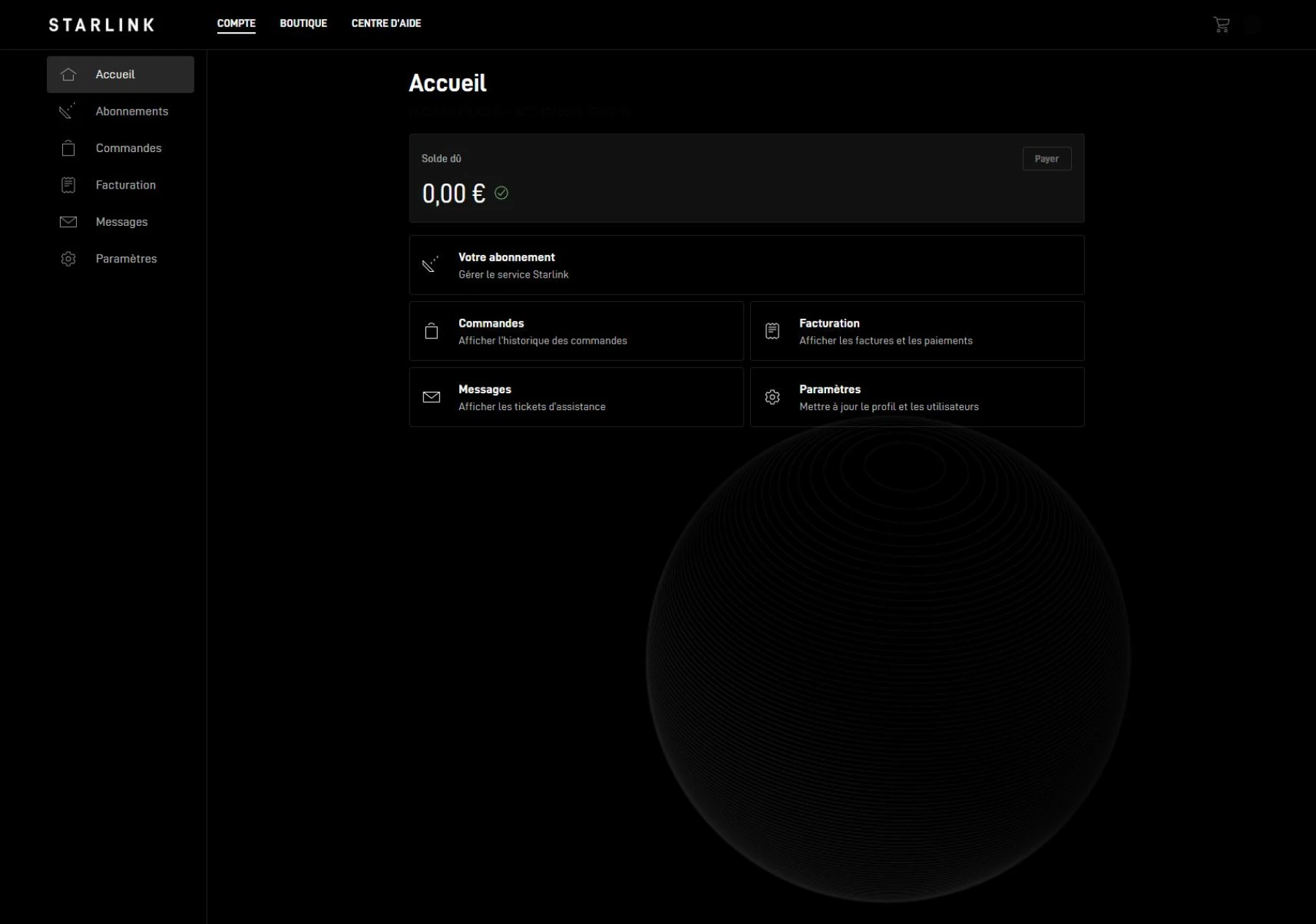Screen dimensions: 1316x924
Task: Go to Centre d'aide
Action: [386, 23]
